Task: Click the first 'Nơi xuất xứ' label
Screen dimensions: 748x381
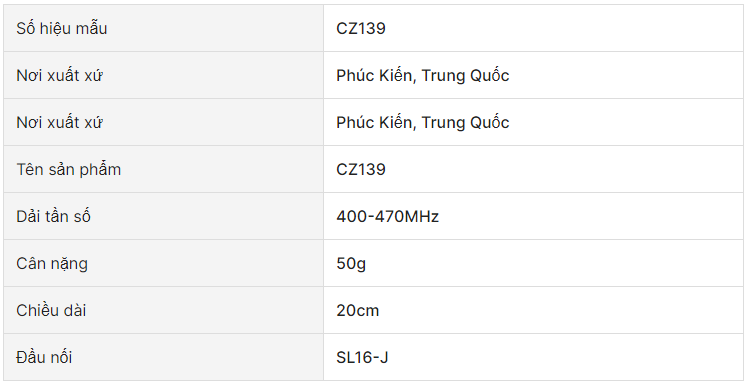Action: pos(59,75)
